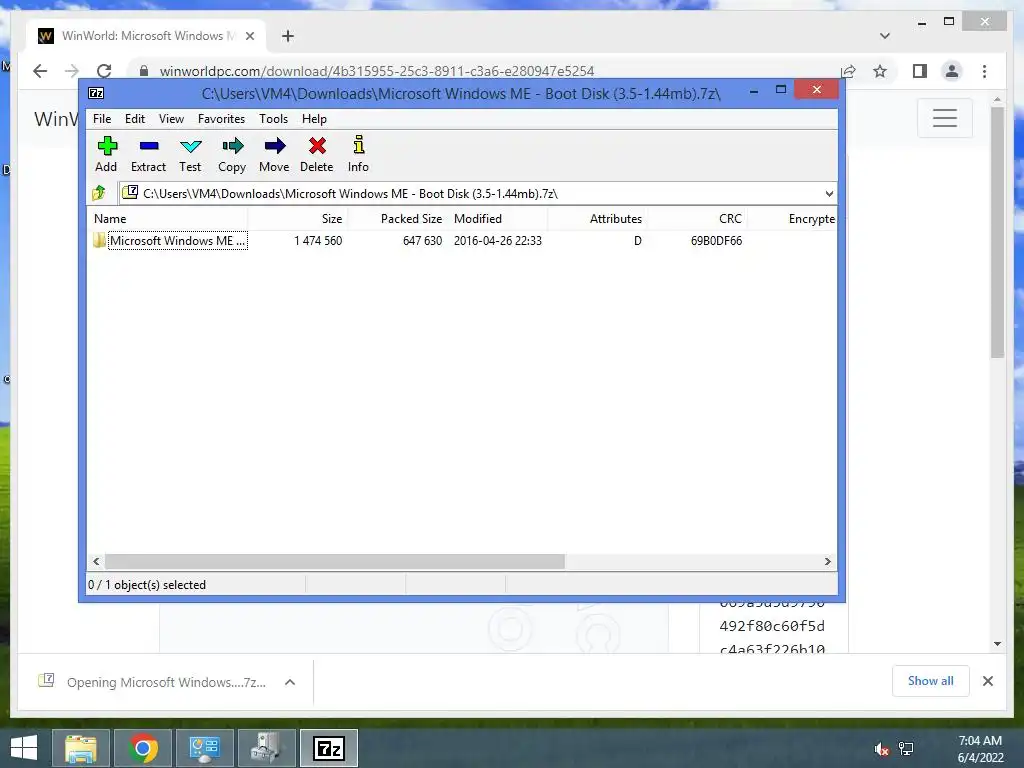Open the Tools menu

[x=273, y=119]
